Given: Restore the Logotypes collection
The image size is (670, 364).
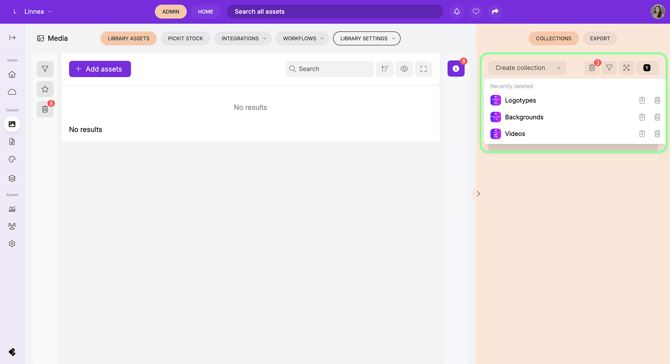Looking at the screenshot, I should [642, 100].
